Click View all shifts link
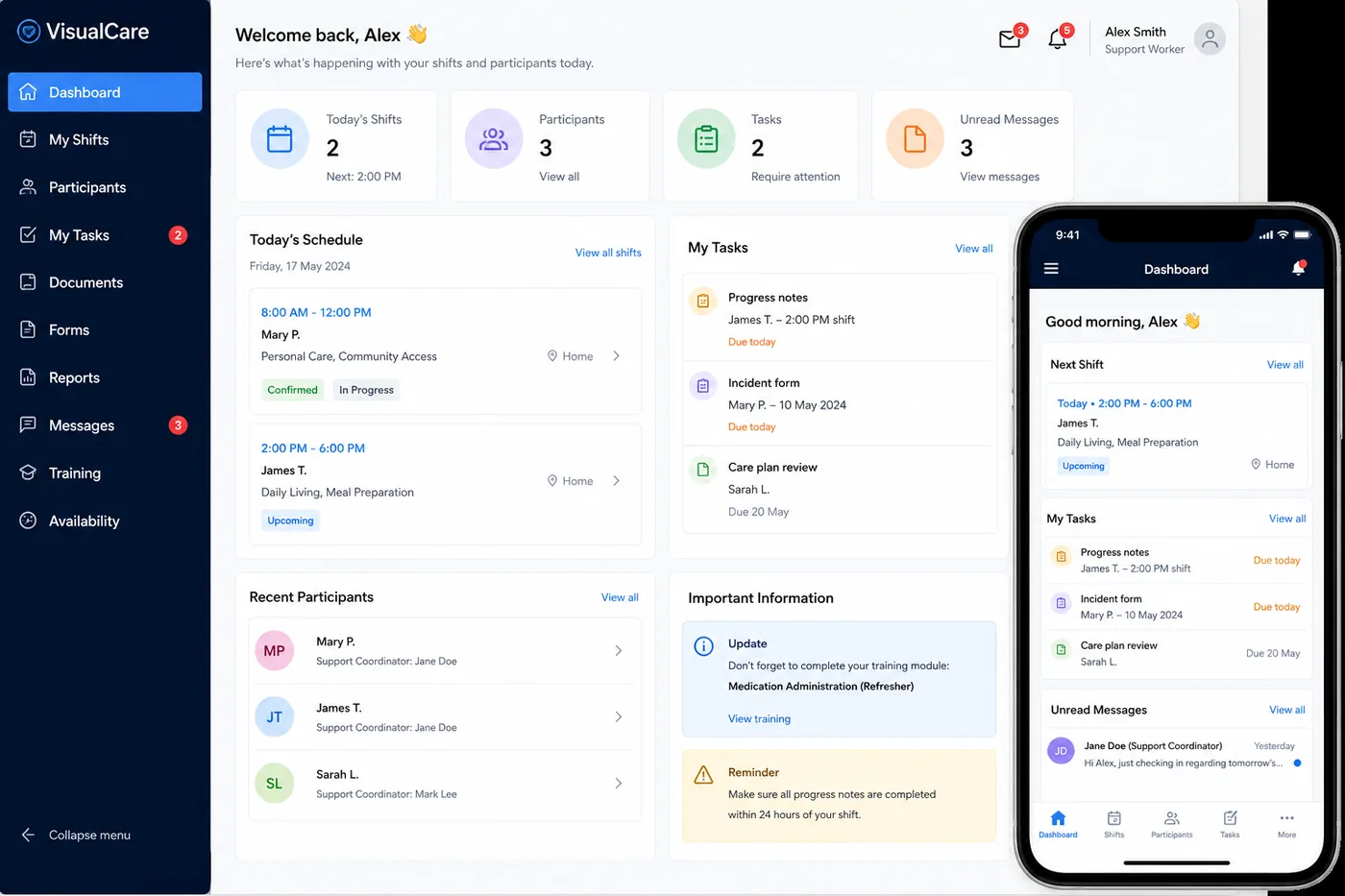The image size is (1345, 896). [x=608, y=253]
